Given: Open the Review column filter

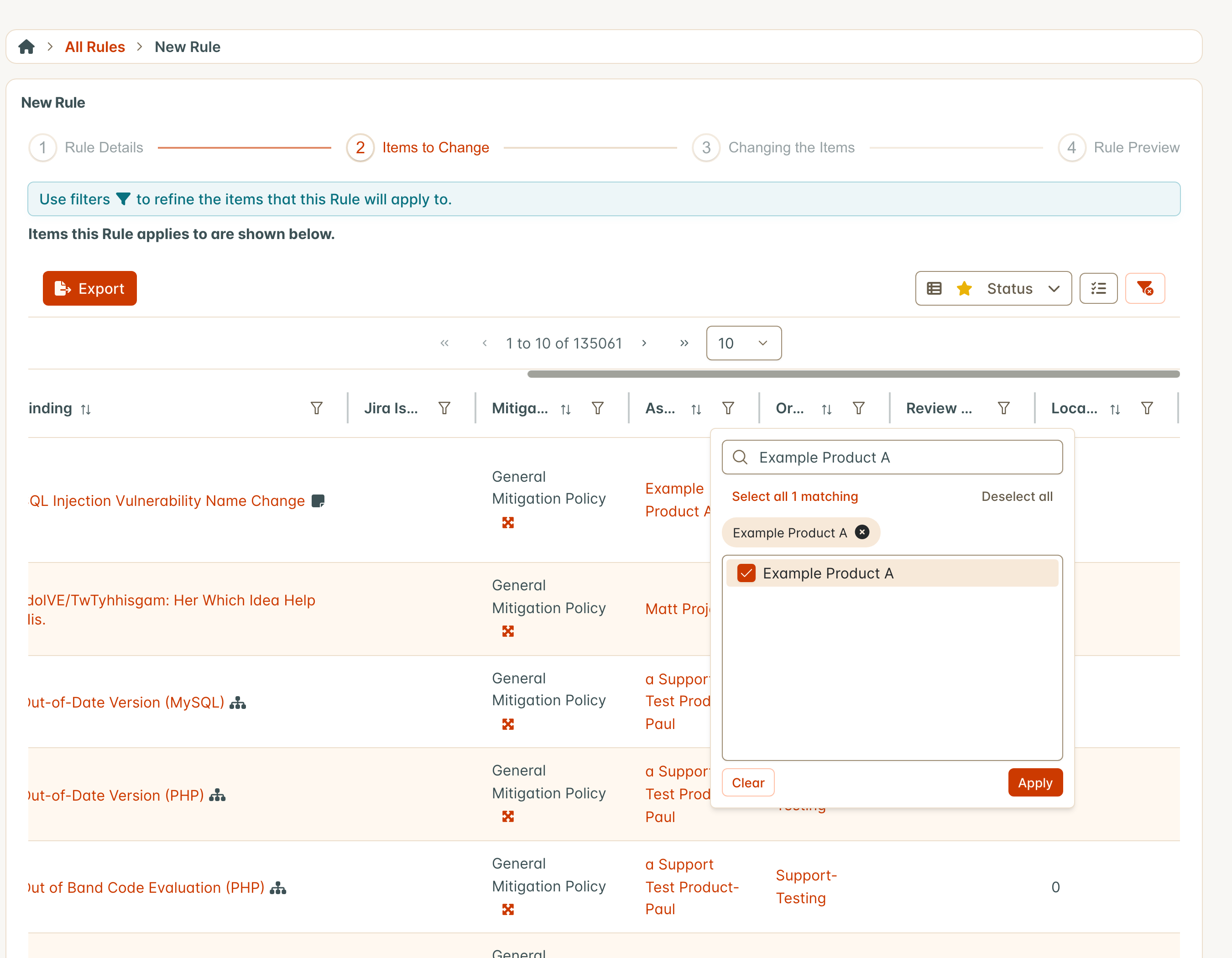Looking at the screenshot, I should (1003, 408).
